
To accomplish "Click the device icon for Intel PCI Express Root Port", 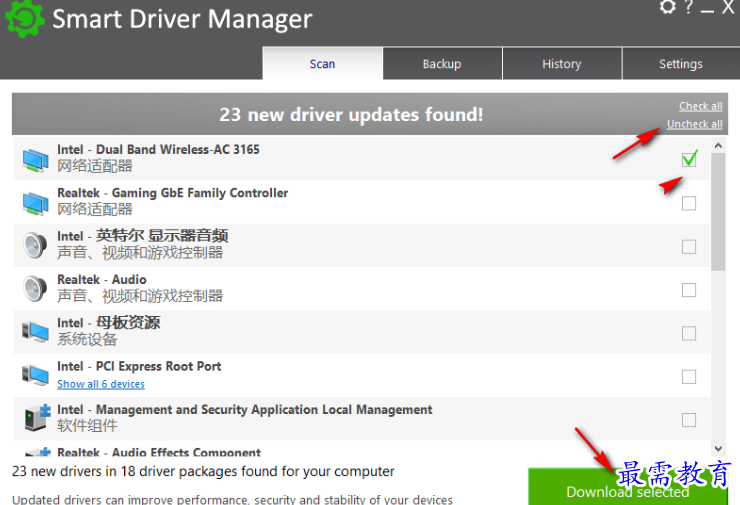I will click(35, 375).
